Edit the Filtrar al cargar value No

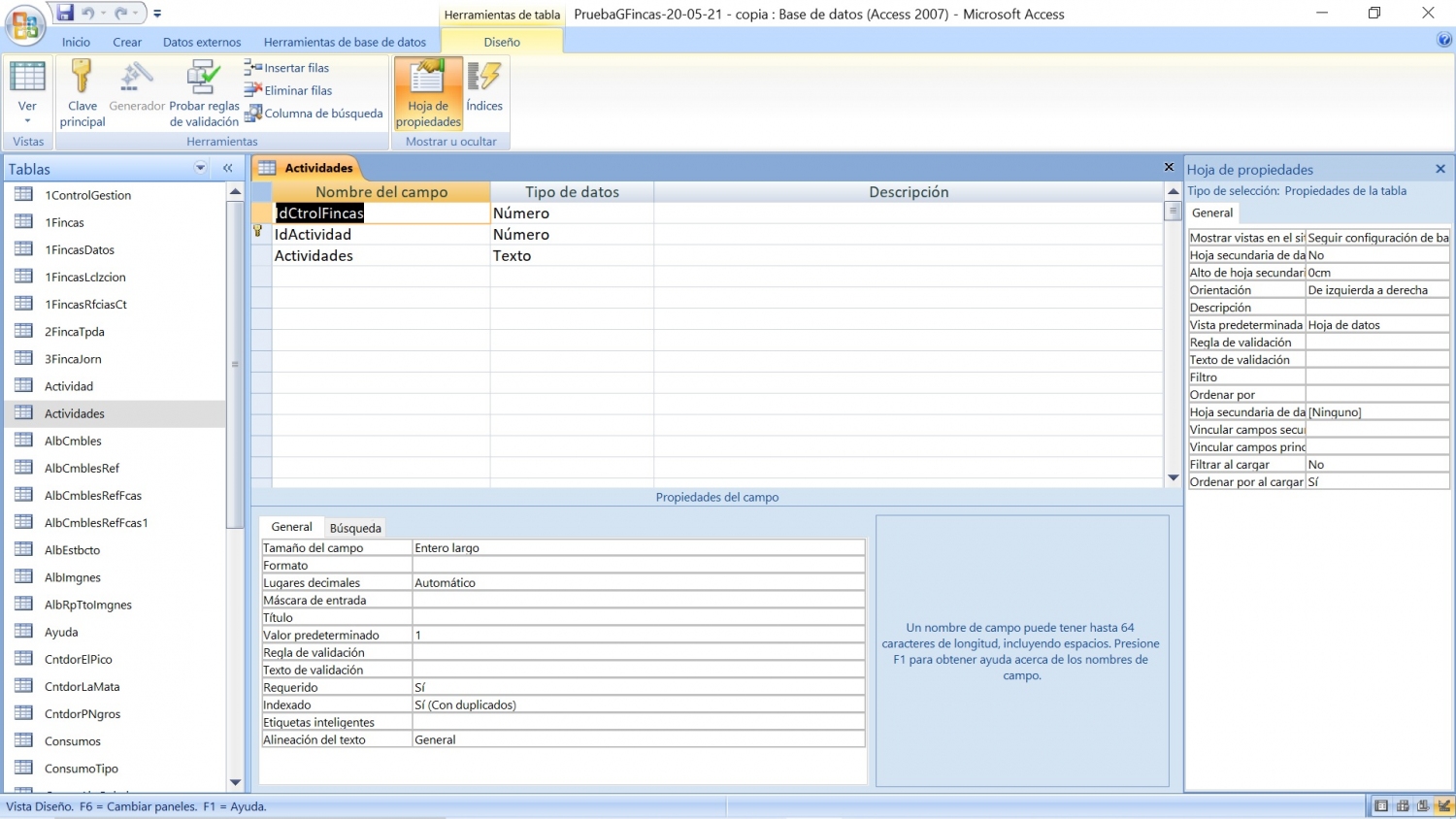1377,465
